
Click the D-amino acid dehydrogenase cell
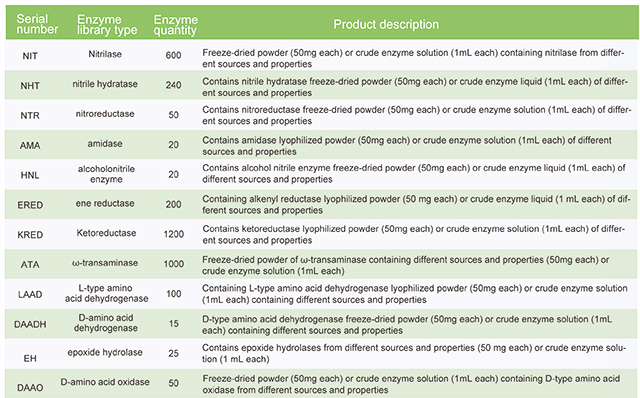[x=106, y=323]
